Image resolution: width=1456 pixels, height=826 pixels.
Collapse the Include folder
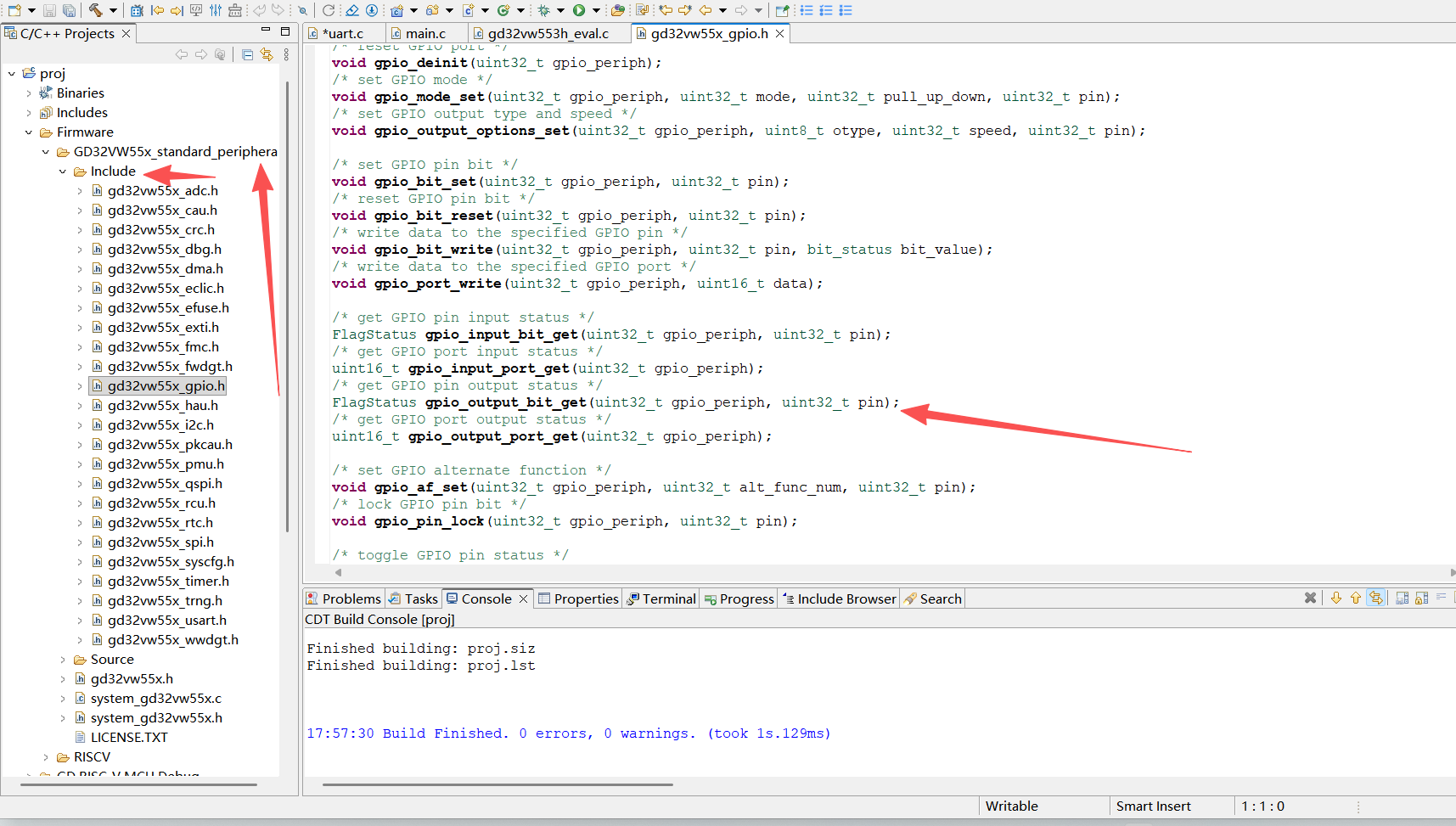coord(63,171)
